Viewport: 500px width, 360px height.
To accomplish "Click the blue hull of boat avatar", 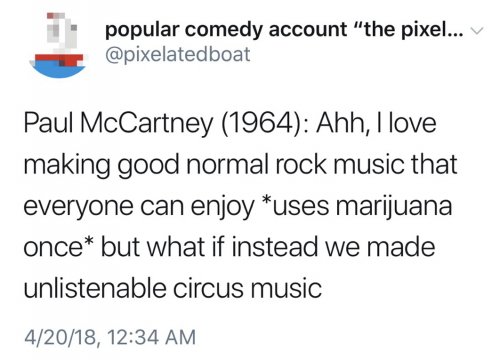I will tap(58, 70).
